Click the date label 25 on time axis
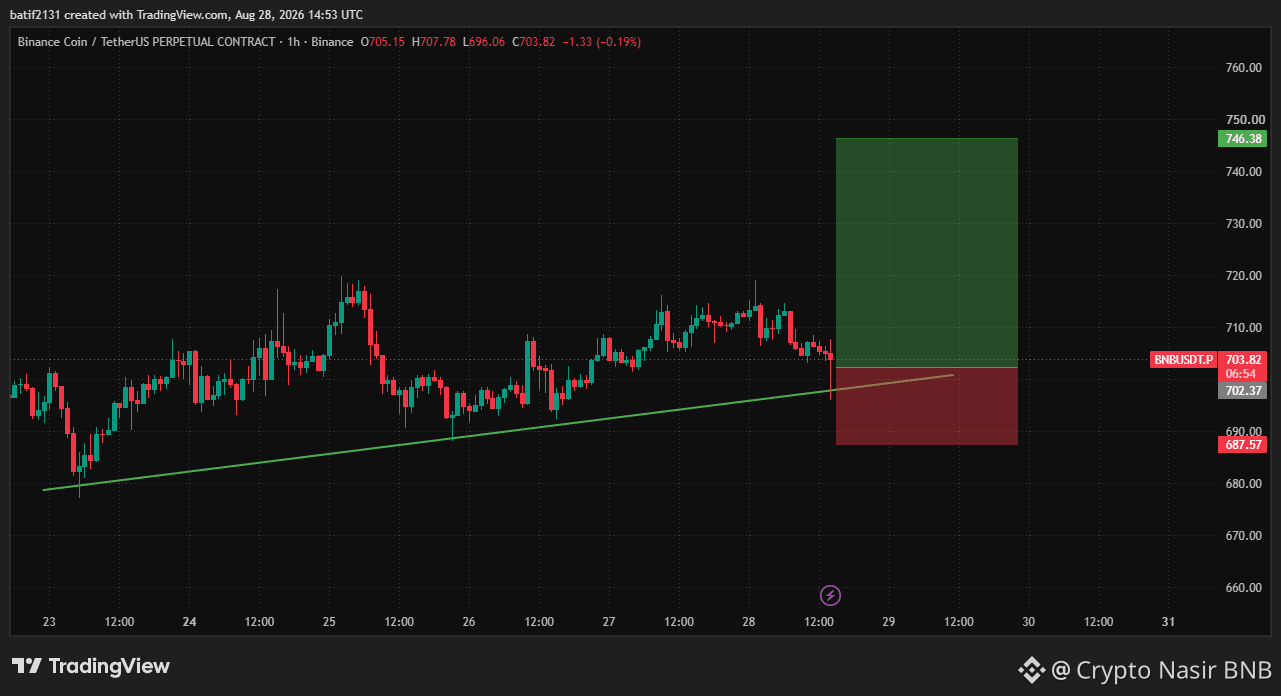 click(329, 622)
